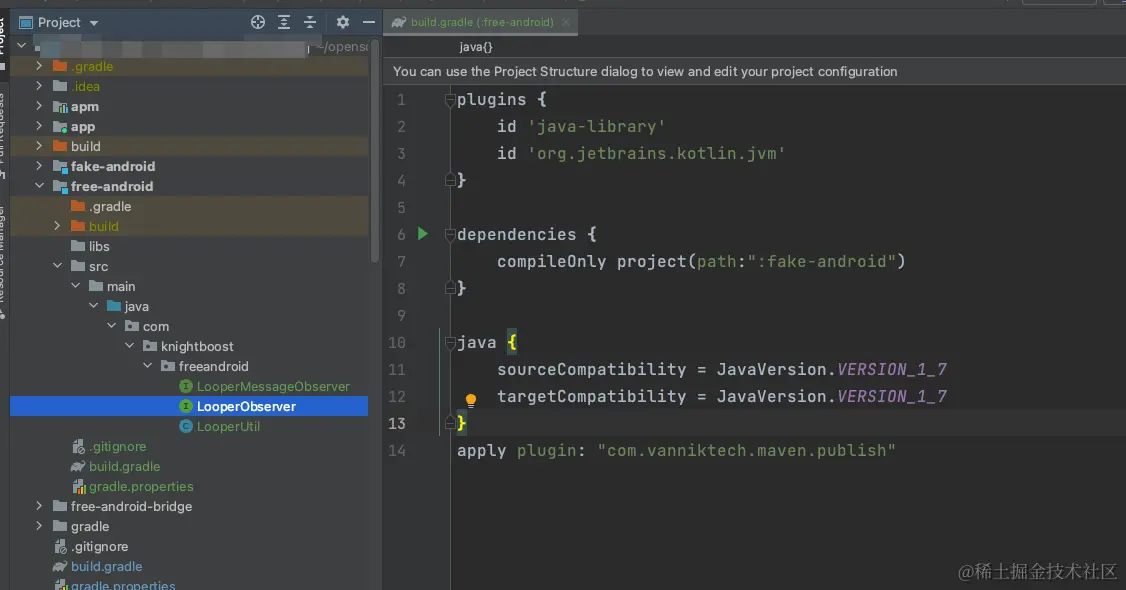Click the Collapse All icon in Project toolbar
The image size is (1126, 590).
point(310,22)
